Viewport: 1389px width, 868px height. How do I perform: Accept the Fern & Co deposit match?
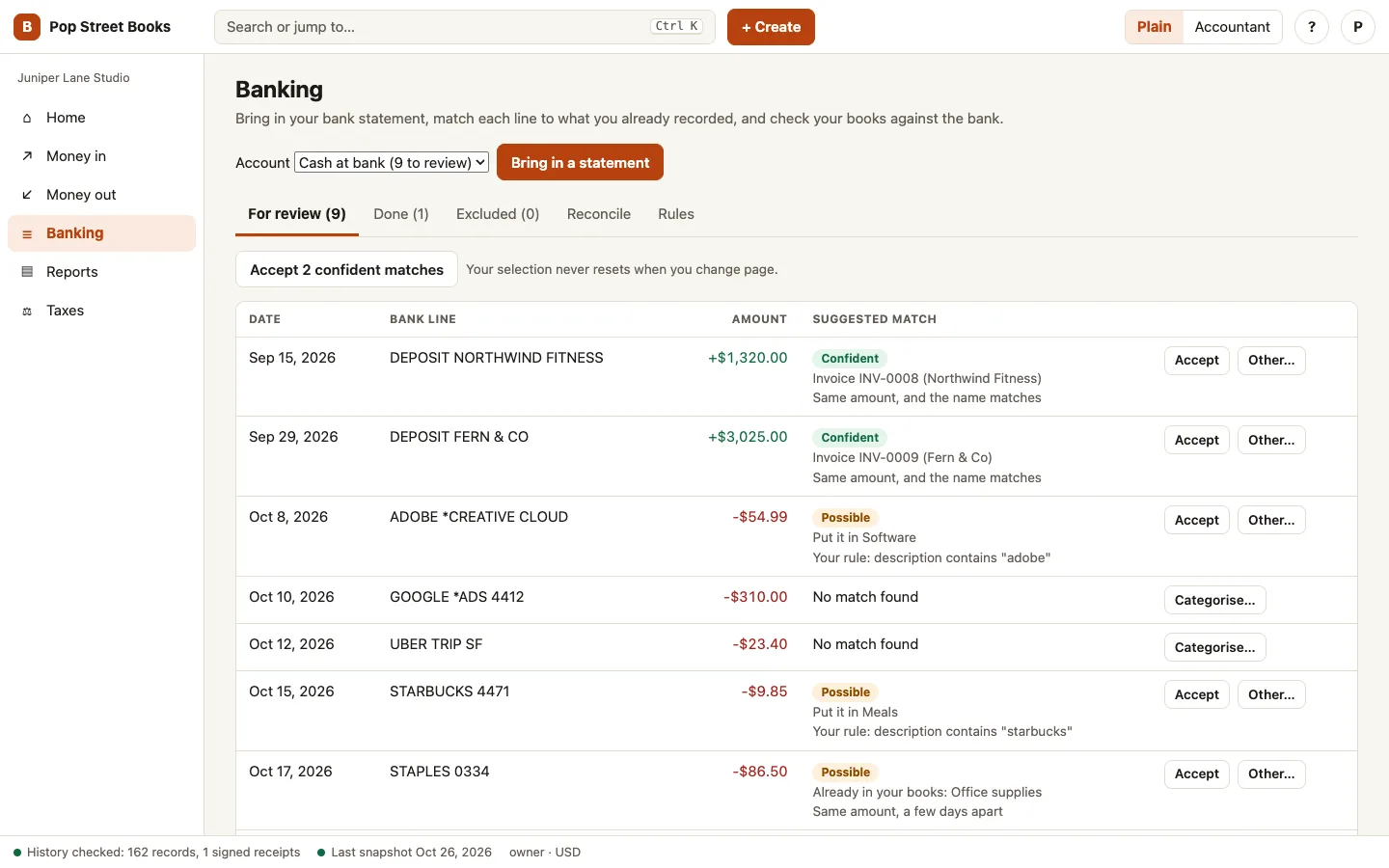point(1197,440)
